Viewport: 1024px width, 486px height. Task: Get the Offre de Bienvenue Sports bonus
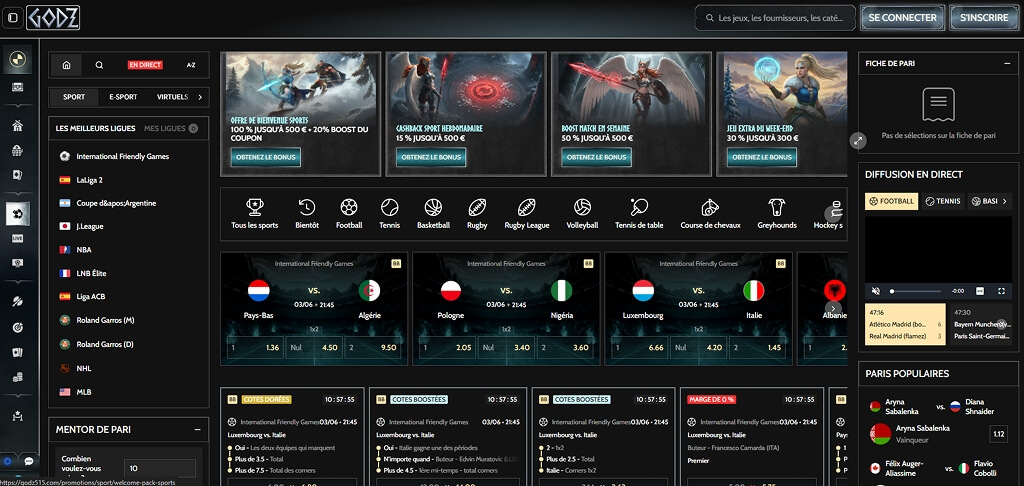(266, 157)
